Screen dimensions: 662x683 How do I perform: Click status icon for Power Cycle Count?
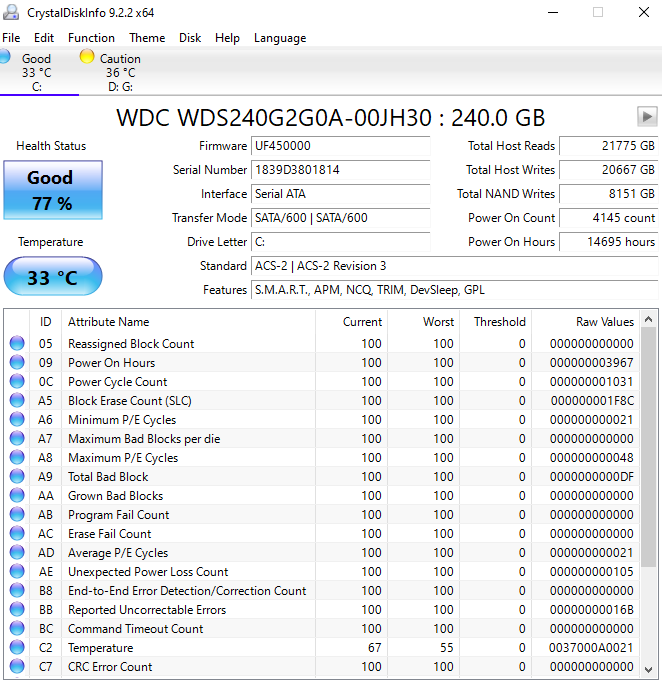[x=17, y=381]
